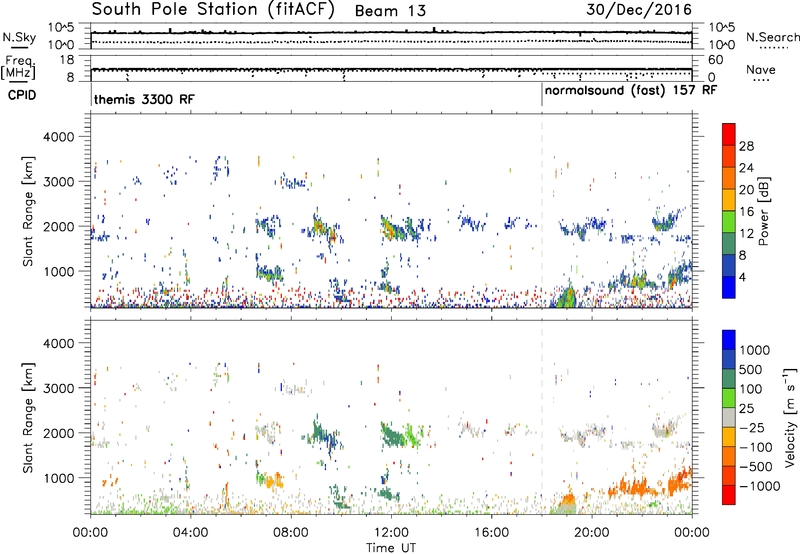Click velocity panel 'Slant Range [km]' axis label
This screenshot has width=800, height=554.
pyautogui.click(x=28, y=417)
